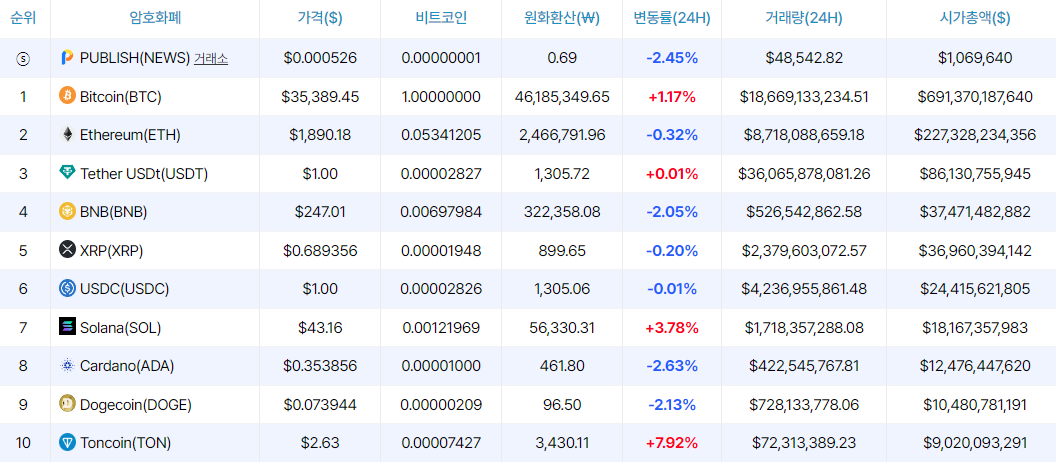This screenshot has width=1056, height=462.
Task: Click BNB price $247.01
Action: coord(320,212)
